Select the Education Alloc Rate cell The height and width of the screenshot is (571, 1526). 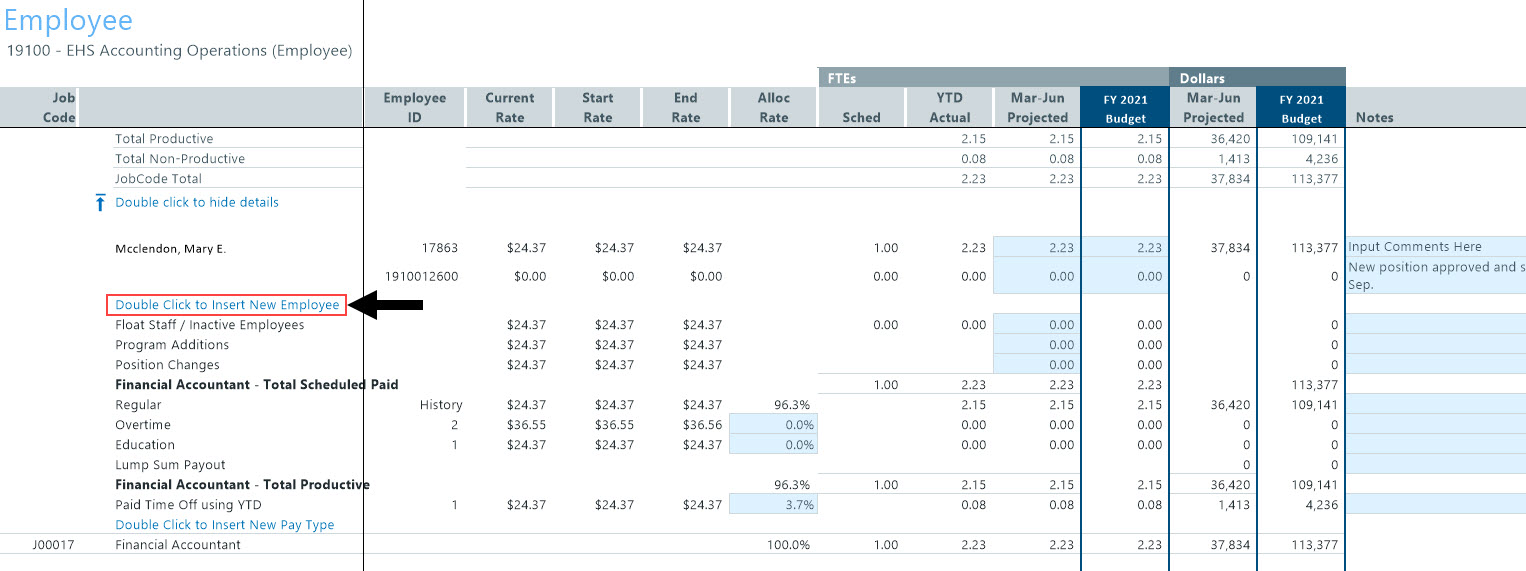point(773,445)
